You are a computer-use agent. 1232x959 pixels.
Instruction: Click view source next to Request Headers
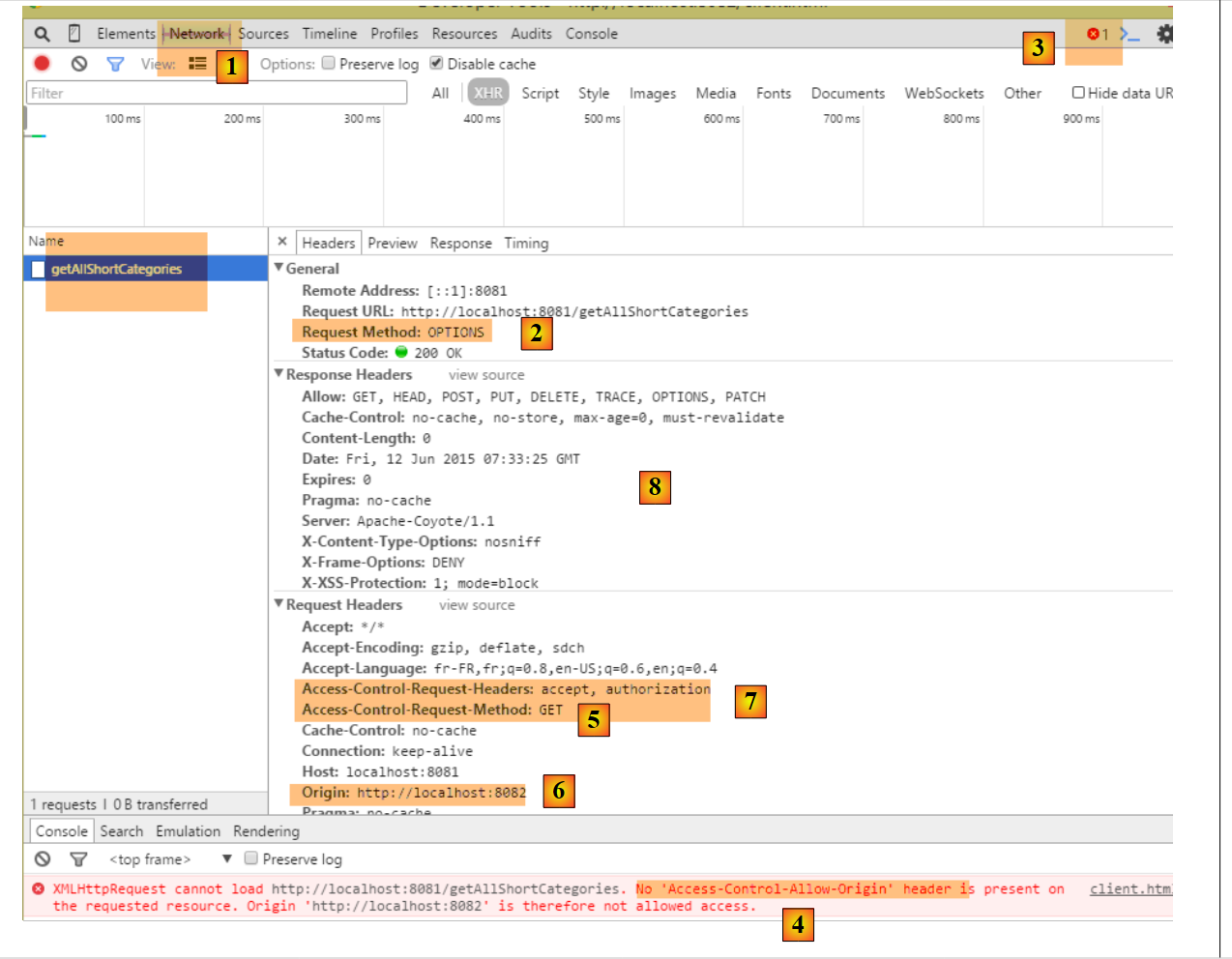477,605
